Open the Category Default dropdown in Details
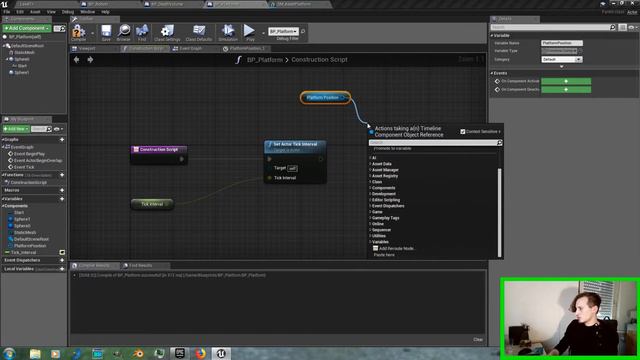This screenshot has width=640, height=360. [562, 60]
